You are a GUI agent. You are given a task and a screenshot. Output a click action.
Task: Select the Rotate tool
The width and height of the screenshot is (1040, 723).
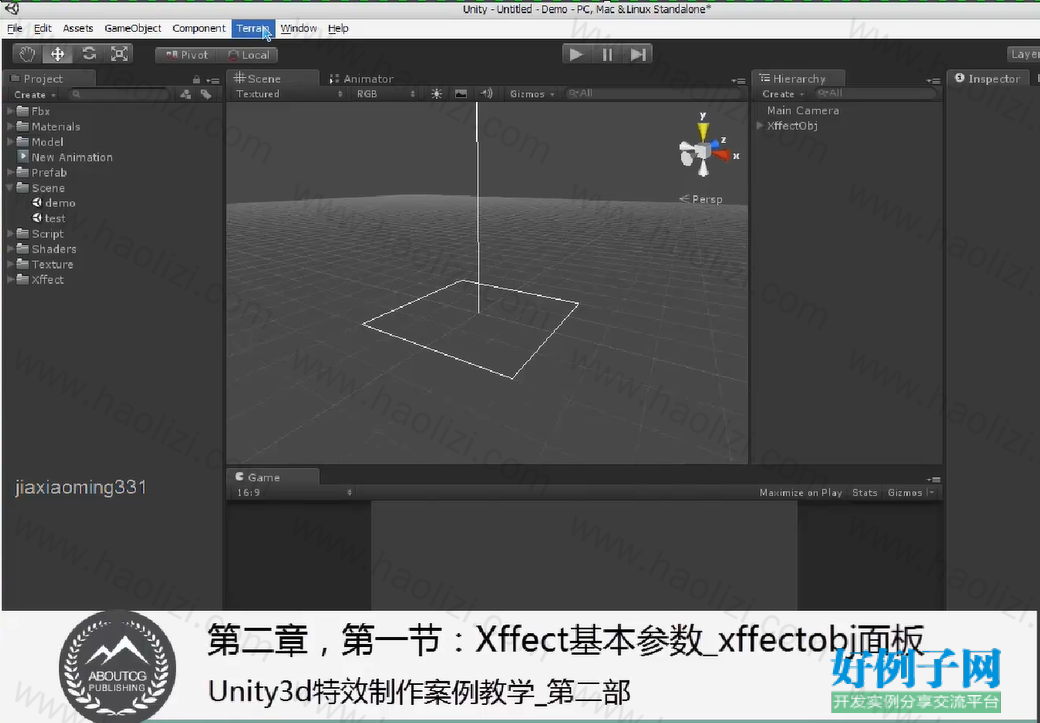point(89,54)
